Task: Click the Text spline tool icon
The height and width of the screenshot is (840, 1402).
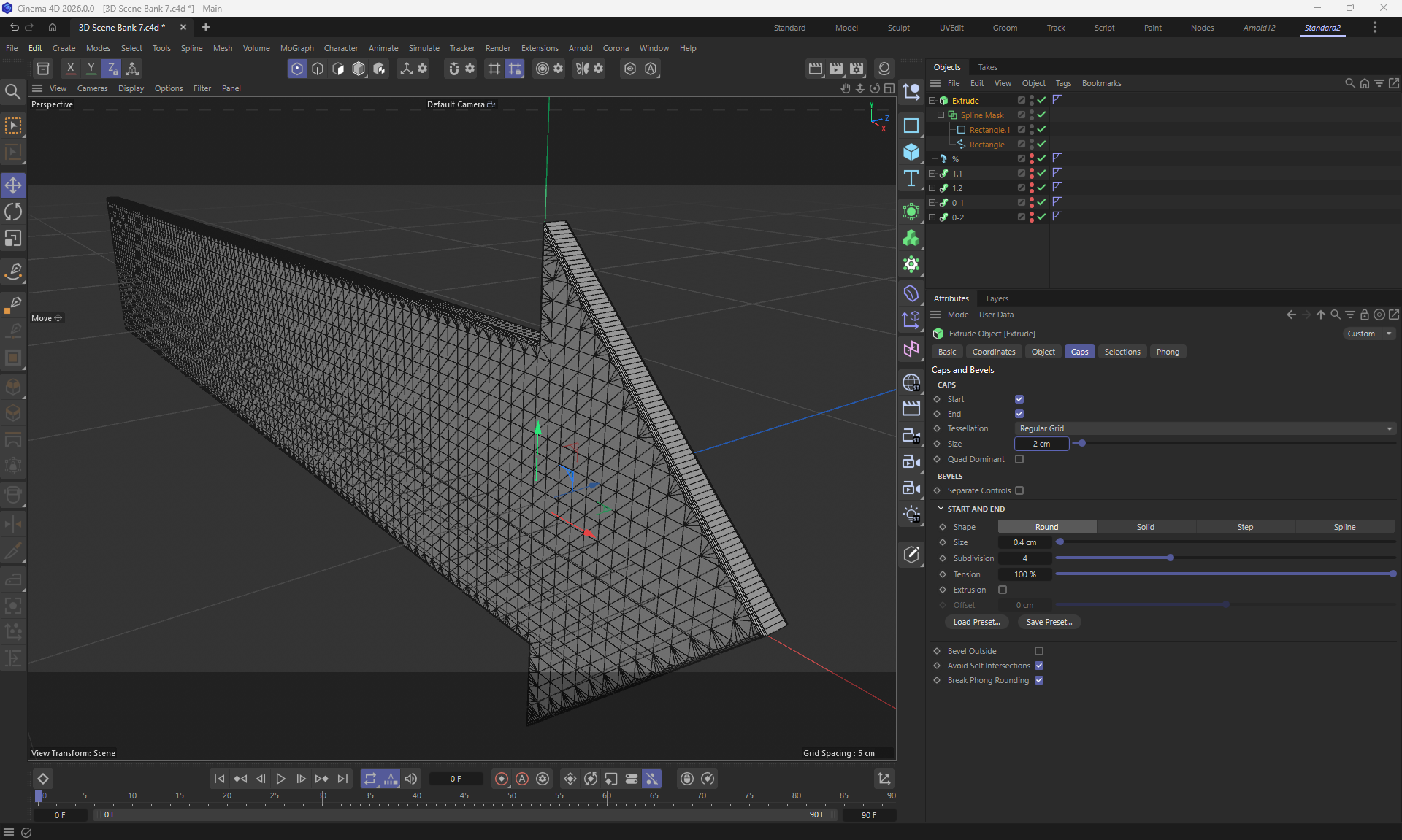Action: 911,179
